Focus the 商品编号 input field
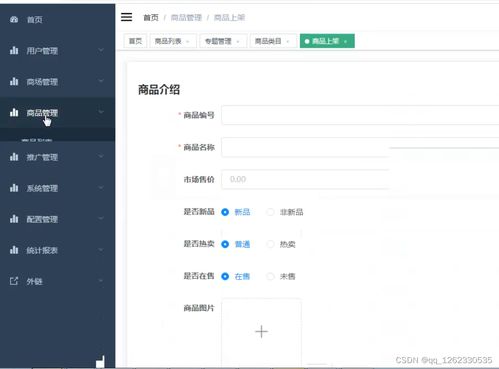Image resolution: width=499 pixels, height=369 pixels. tap(360, 115)
